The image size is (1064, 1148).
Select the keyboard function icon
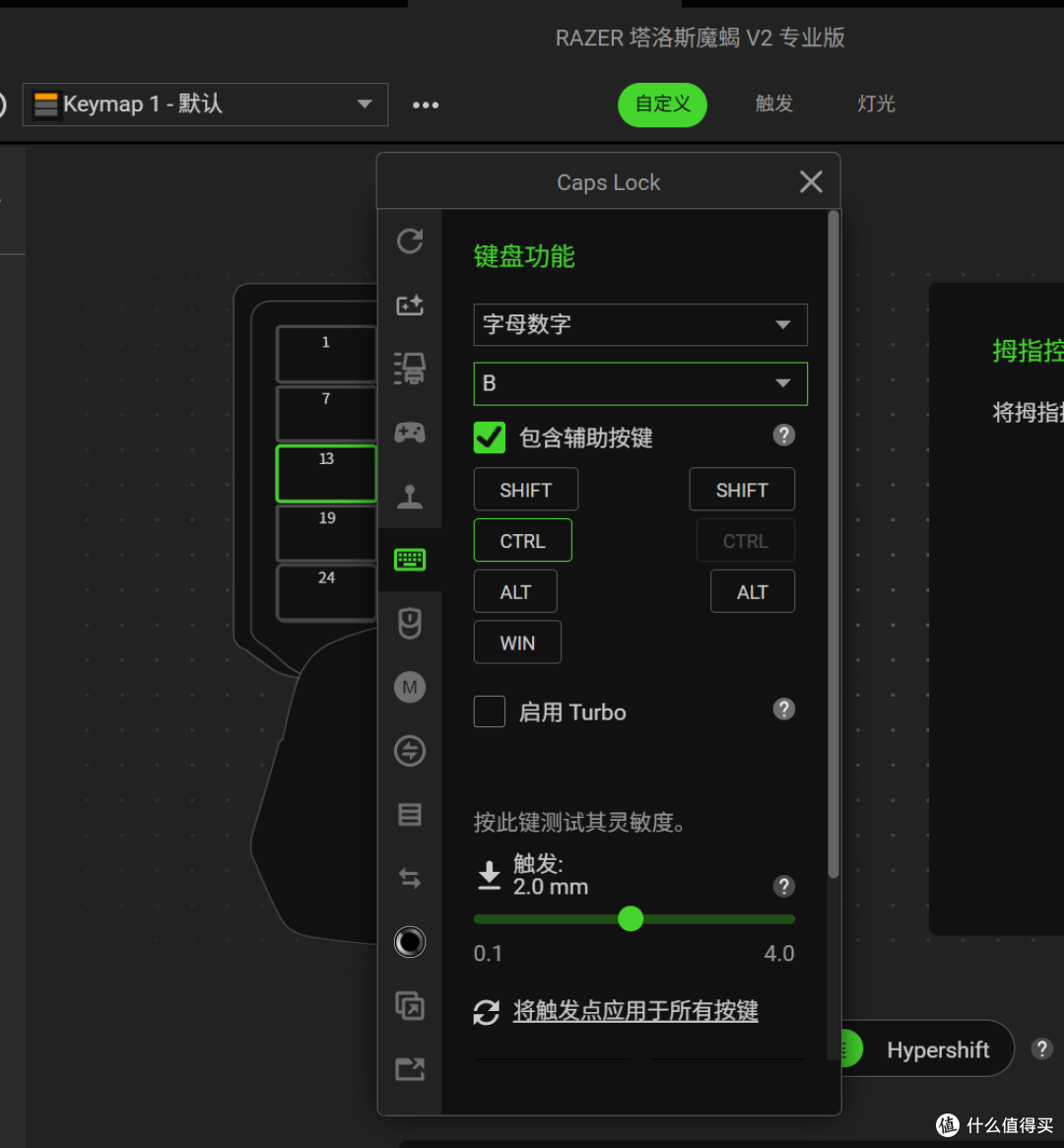[x=410, y=560]
